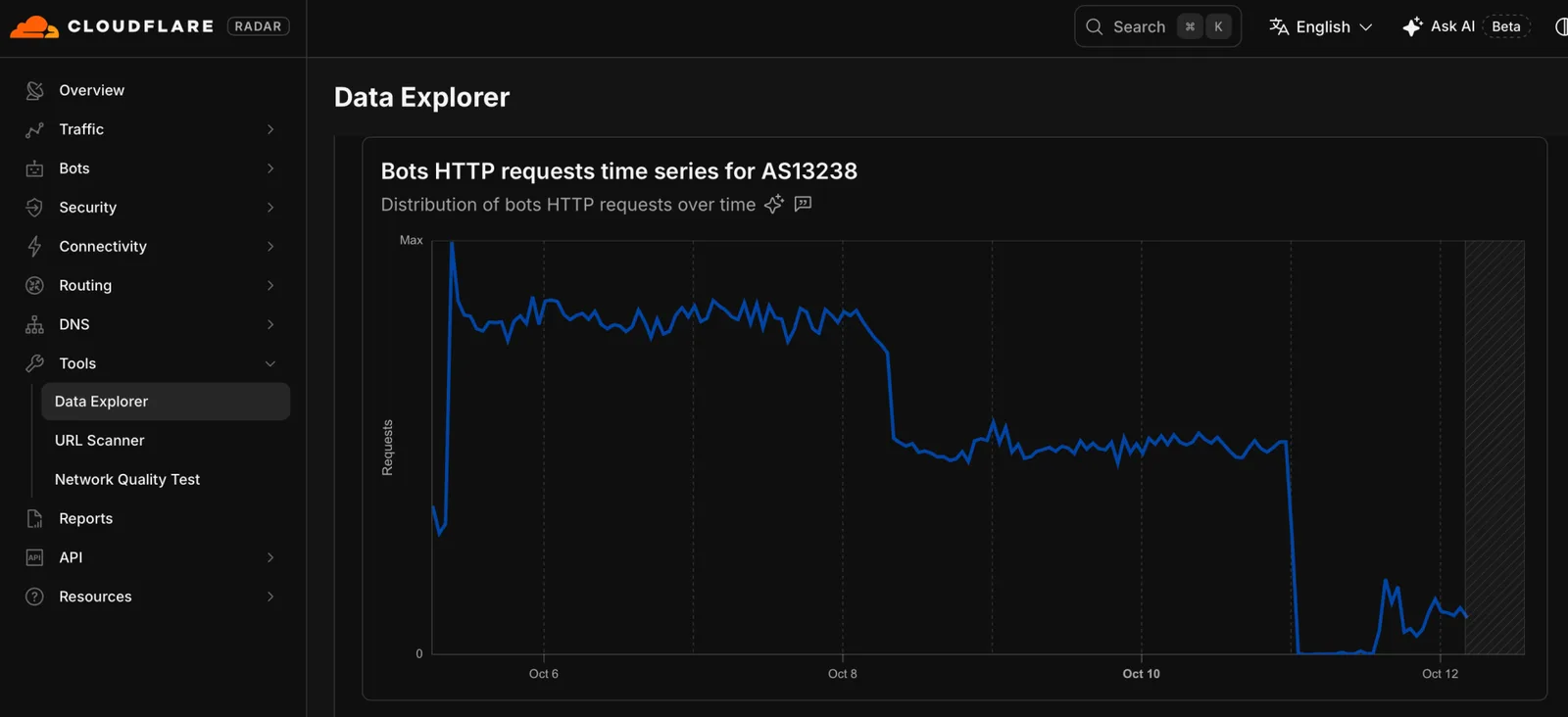This screenshot has width=1568, height=717.
Task: Click the DNS hierarchy icon
Action: (x=34, y=324)
